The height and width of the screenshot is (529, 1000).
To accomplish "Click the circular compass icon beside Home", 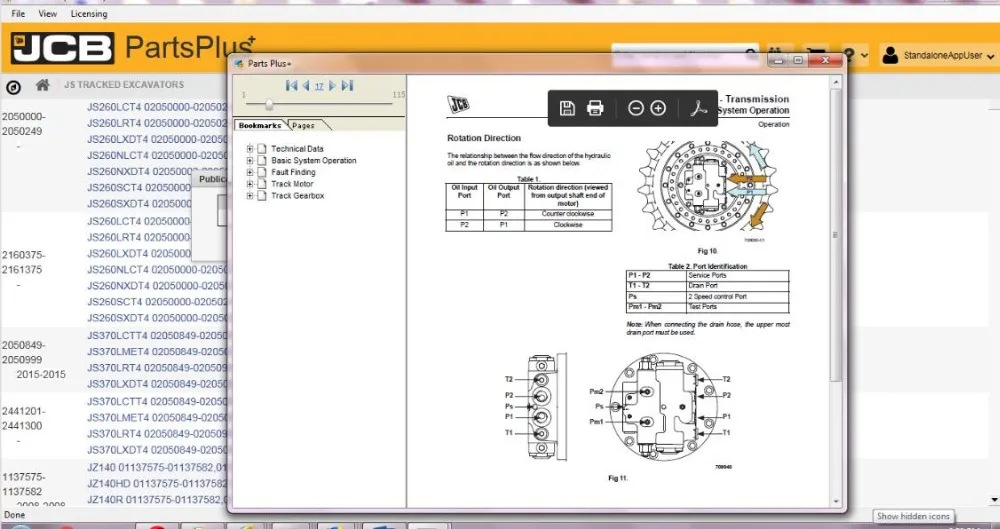I will pos(13,87).
